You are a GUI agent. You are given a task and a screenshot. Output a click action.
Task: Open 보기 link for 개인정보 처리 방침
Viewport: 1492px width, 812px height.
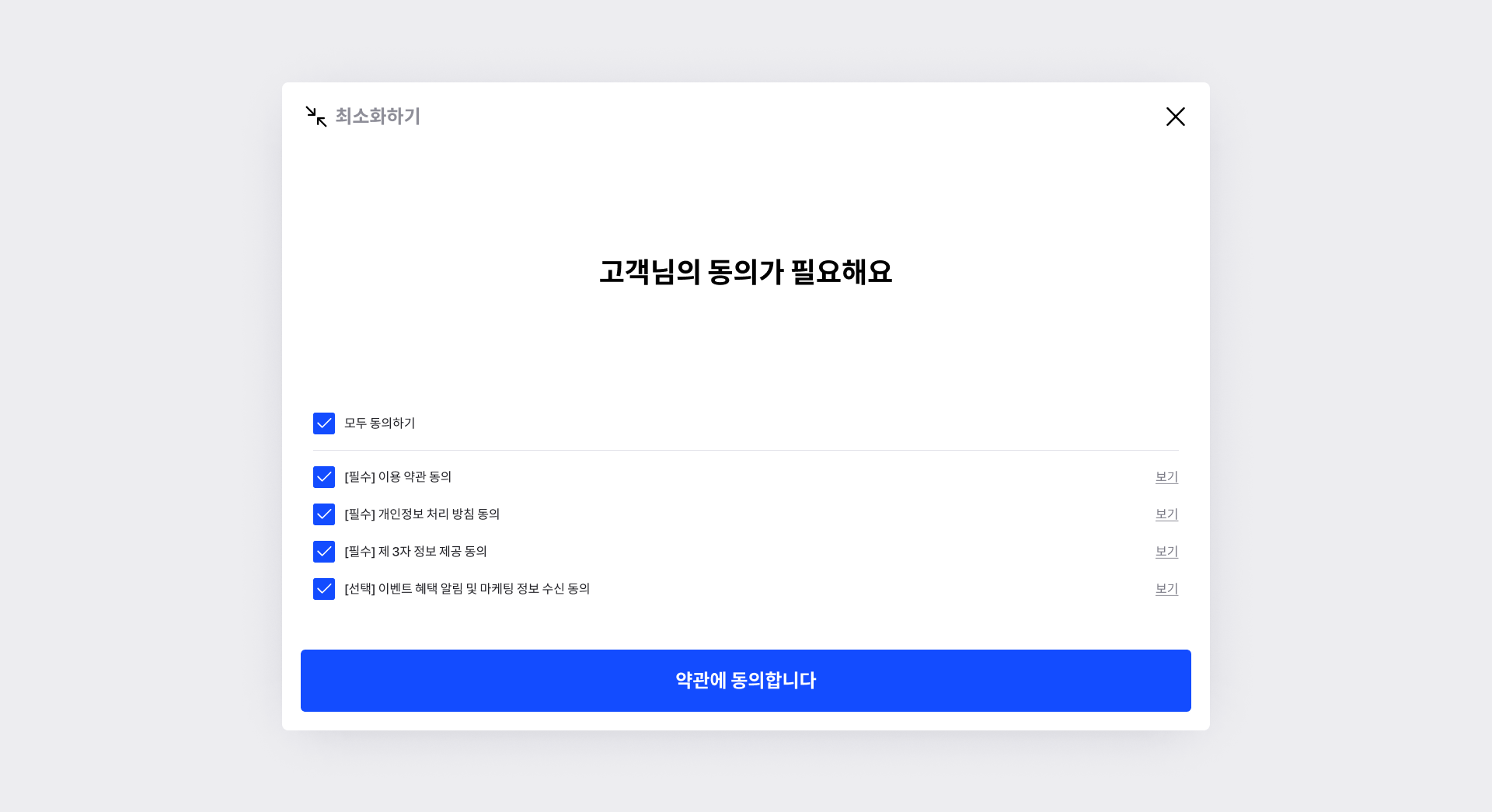[1166, 514]
